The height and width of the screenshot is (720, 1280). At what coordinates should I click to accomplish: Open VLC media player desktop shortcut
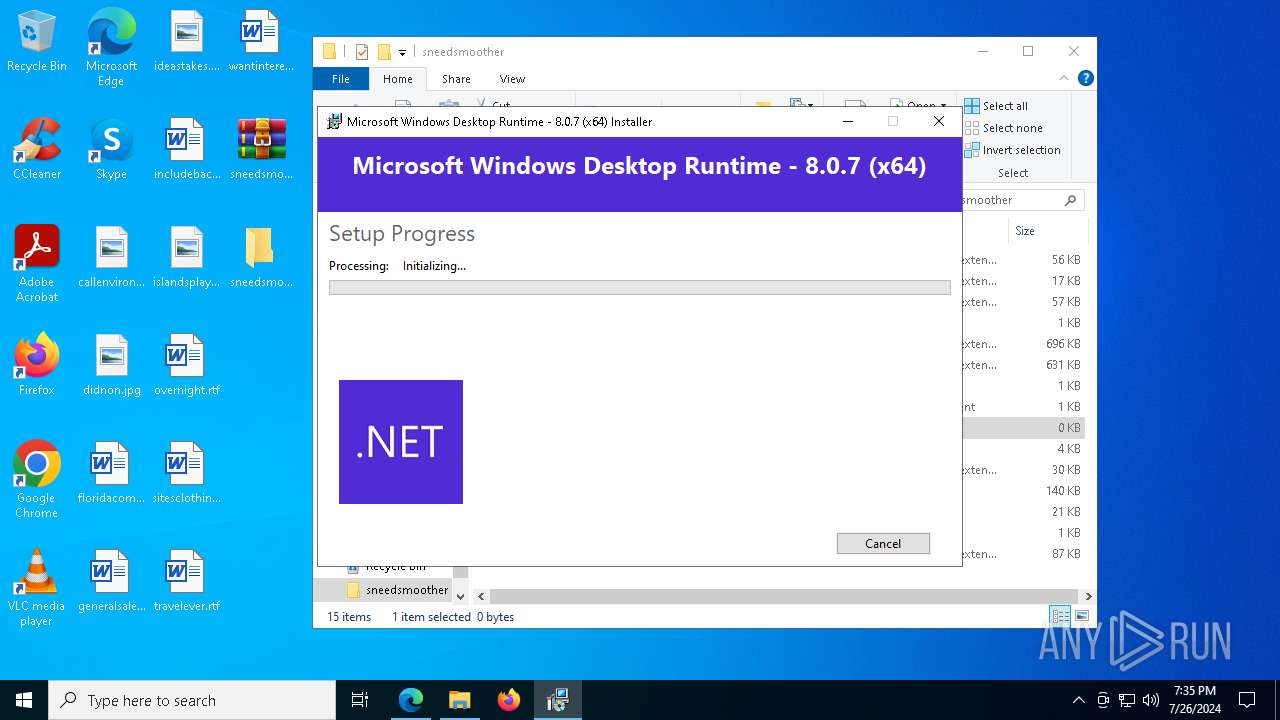pos(37,588)
